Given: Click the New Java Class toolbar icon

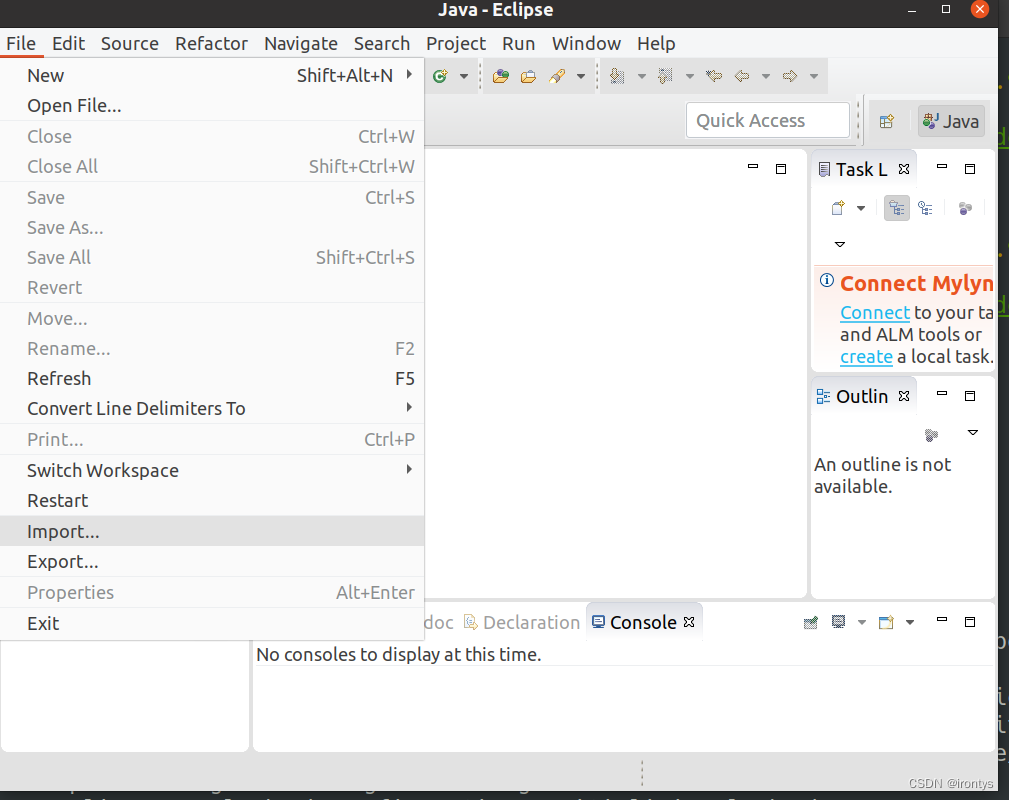Looking at the screenshot, I should [x=440, y=77].
